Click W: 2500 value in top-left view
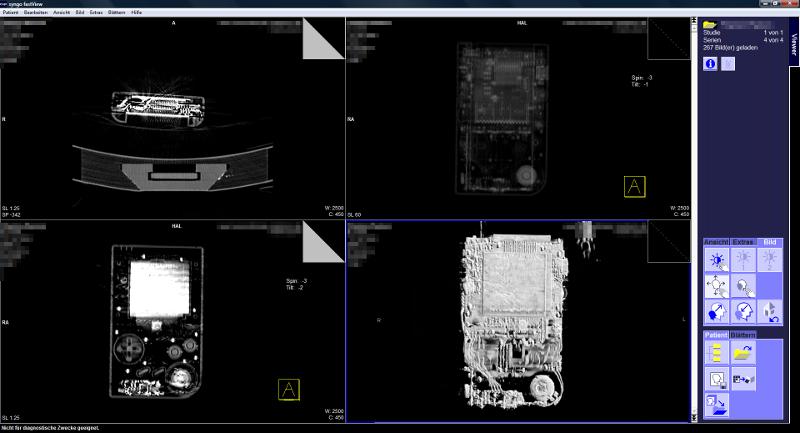Screen dimensions: 800x433 334,208
